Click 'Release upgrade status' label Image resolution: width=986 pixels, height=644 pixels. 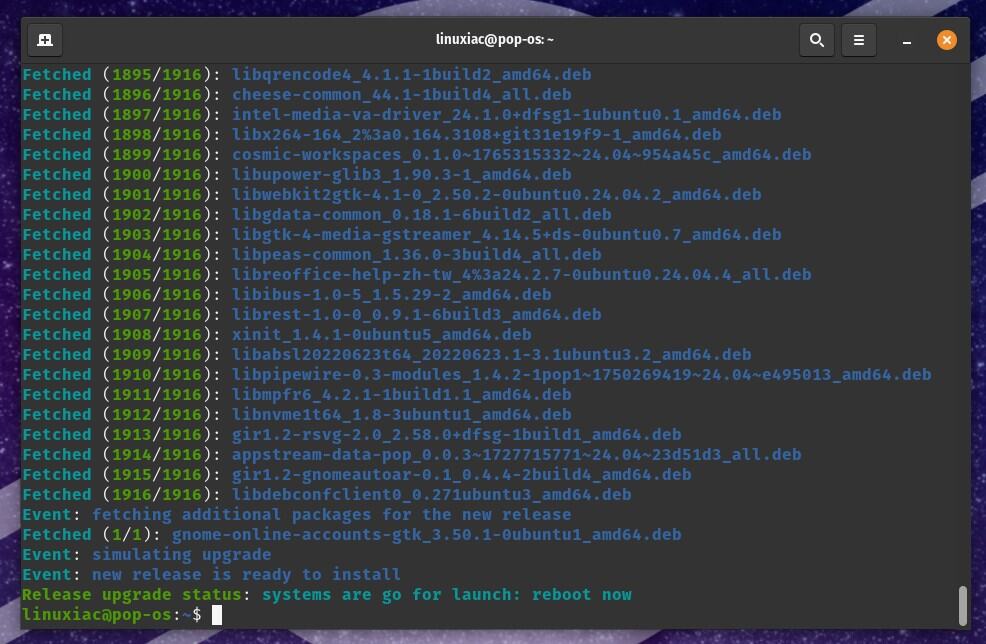coord(136,595)
